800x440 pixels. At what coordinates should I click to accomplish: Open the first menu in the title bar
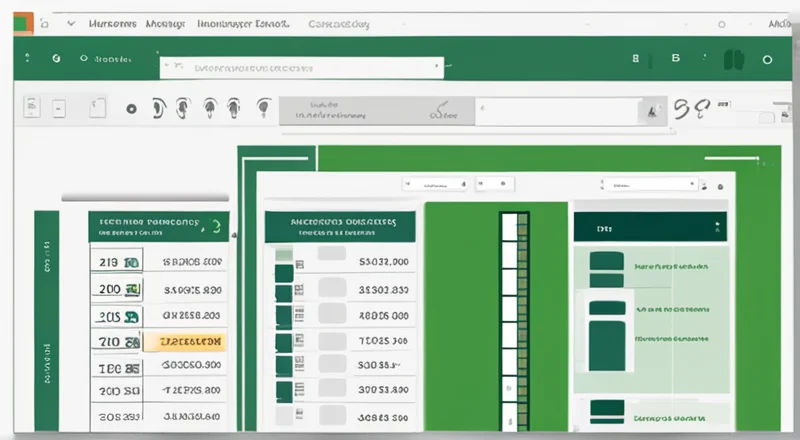(110, 21)
